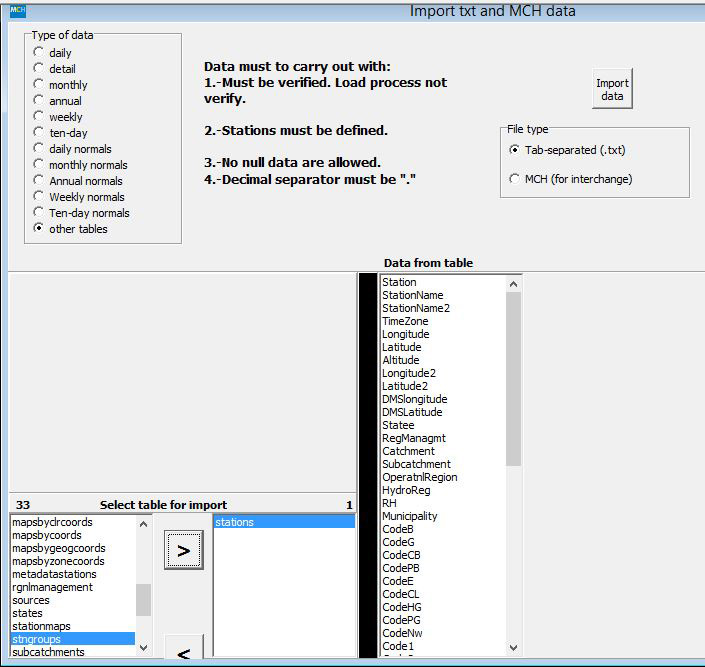This screenshot has width=705, height=667.
Task: Click the Import data button
Action: 612,90
